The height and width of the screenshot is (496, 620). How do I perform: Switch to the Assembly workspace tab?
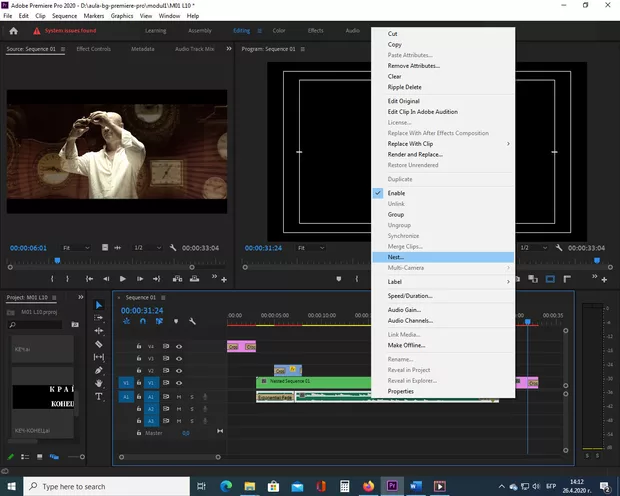click(200, 30)
